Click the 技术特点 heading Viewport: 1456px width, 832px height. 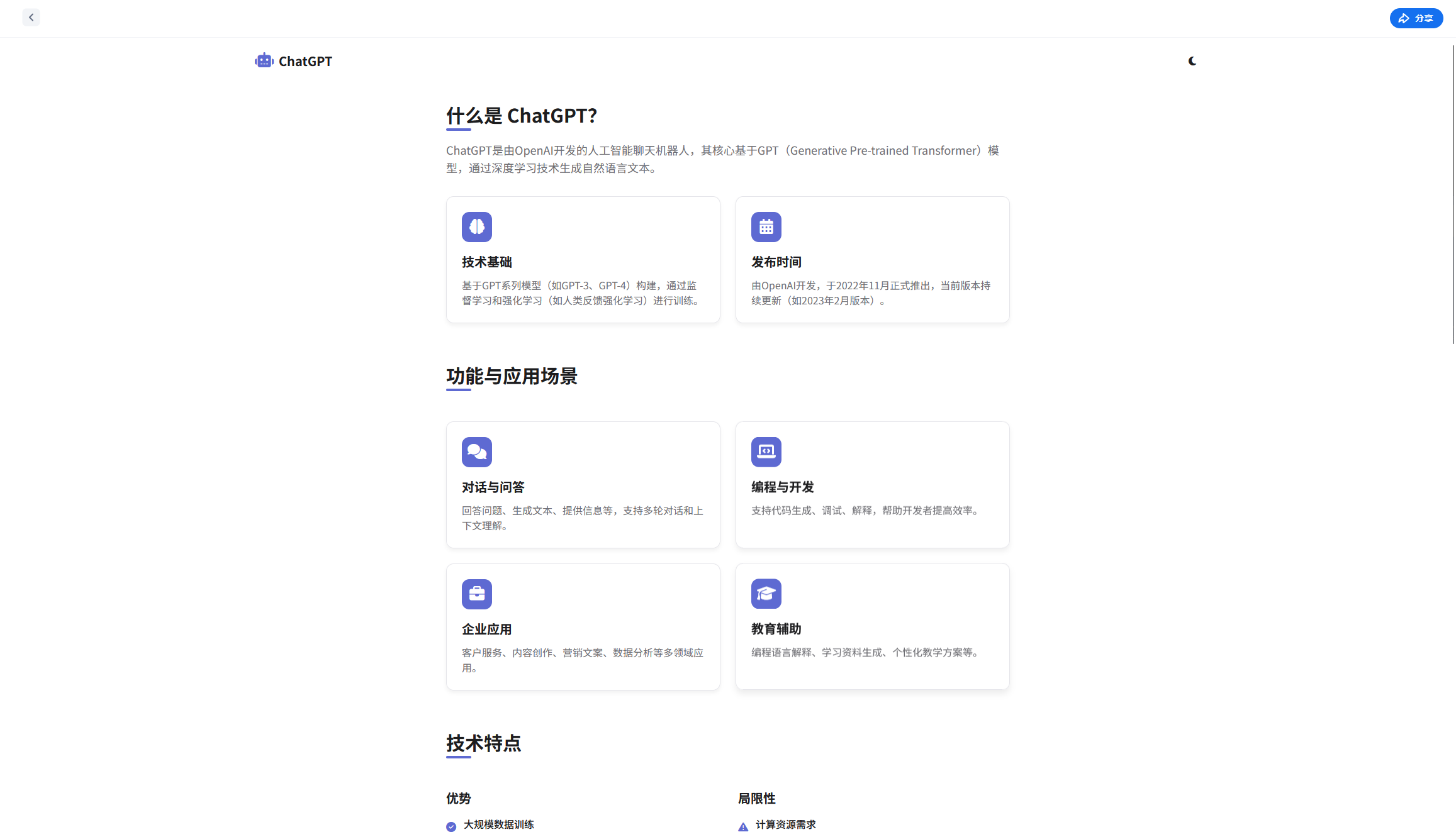(483, 743)
